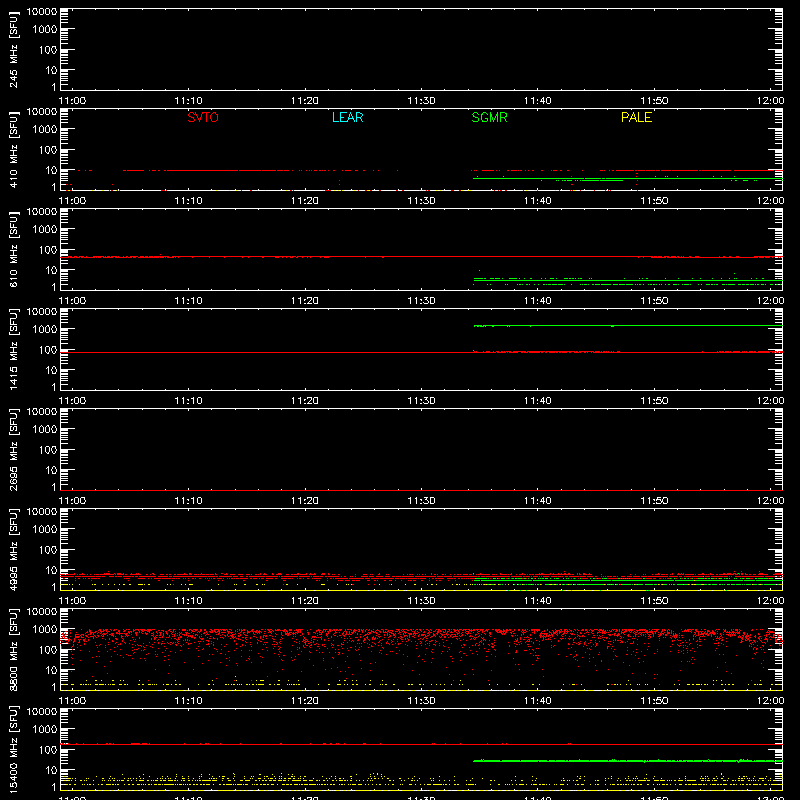Select the 8800 MHz [SFU] axis label
Screen dimensions: 800x800
click(x=13, y=649)
